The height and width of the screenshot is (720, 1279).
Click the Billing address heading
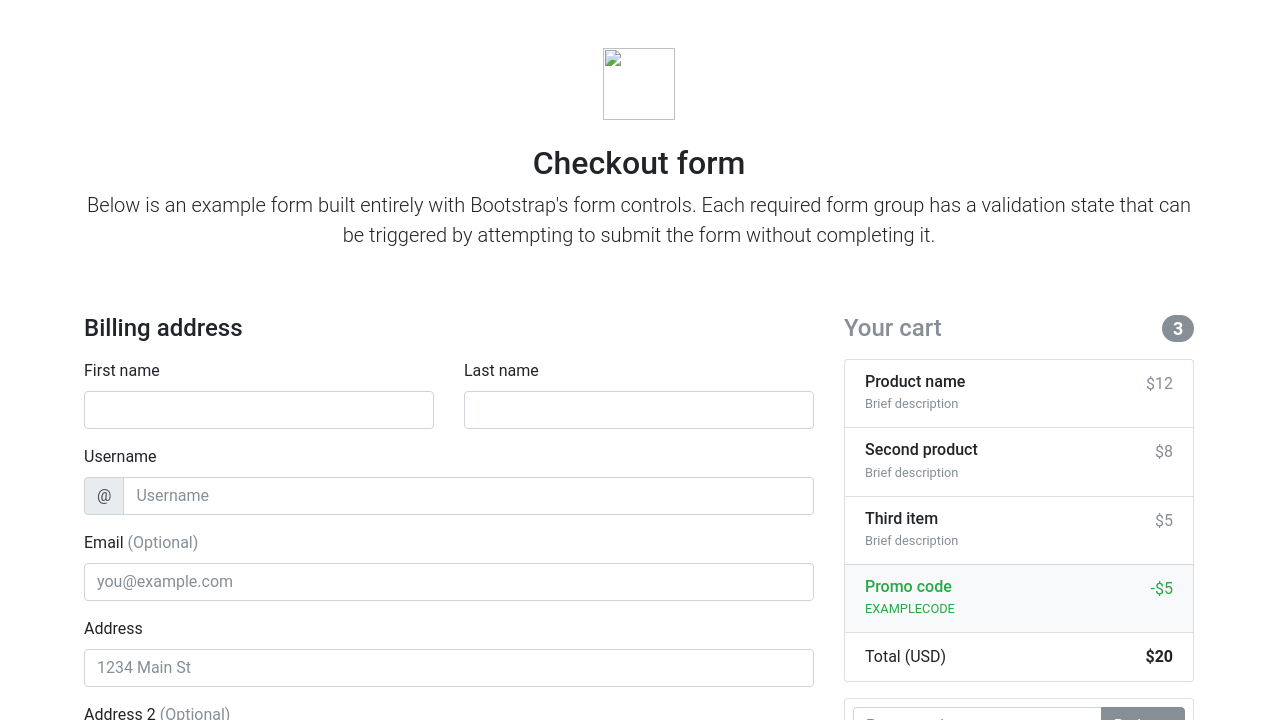(163, 328)
